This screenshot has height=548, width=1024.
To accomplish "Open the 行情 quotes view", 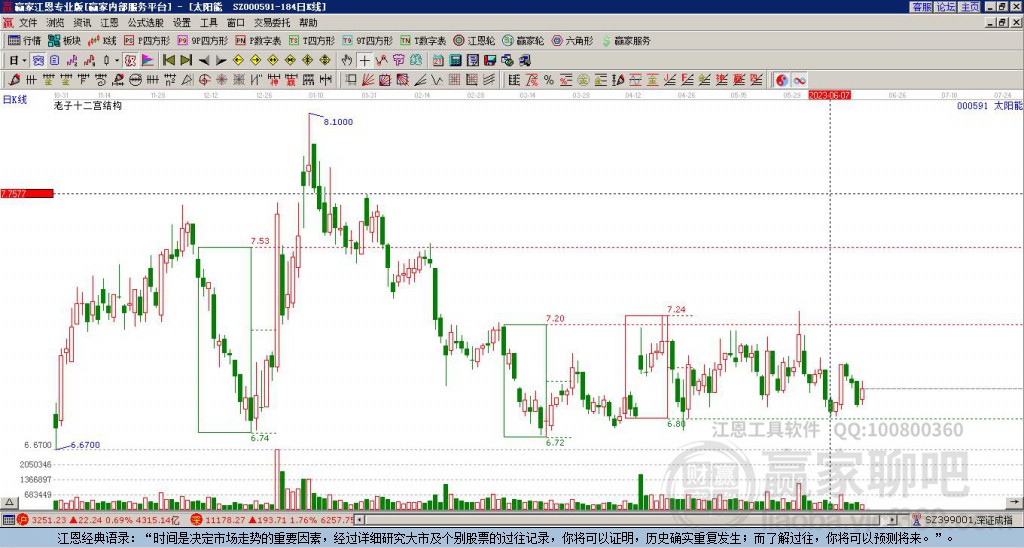I will [x=25, y=40].
